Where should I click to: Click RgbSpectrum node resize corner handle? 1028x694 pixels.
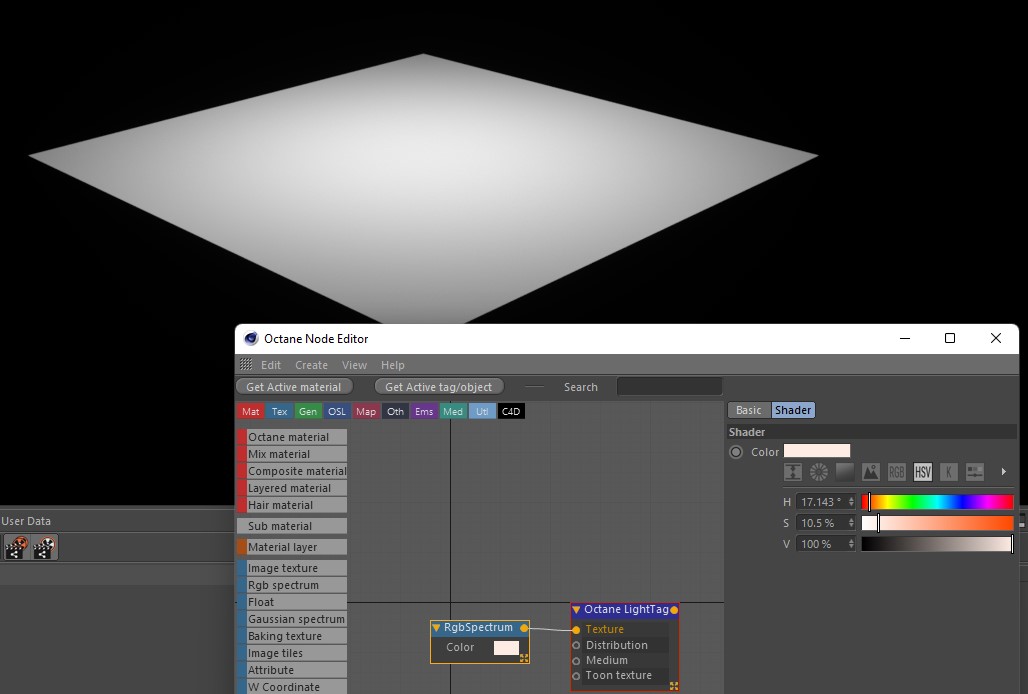(x=524, y=658)
